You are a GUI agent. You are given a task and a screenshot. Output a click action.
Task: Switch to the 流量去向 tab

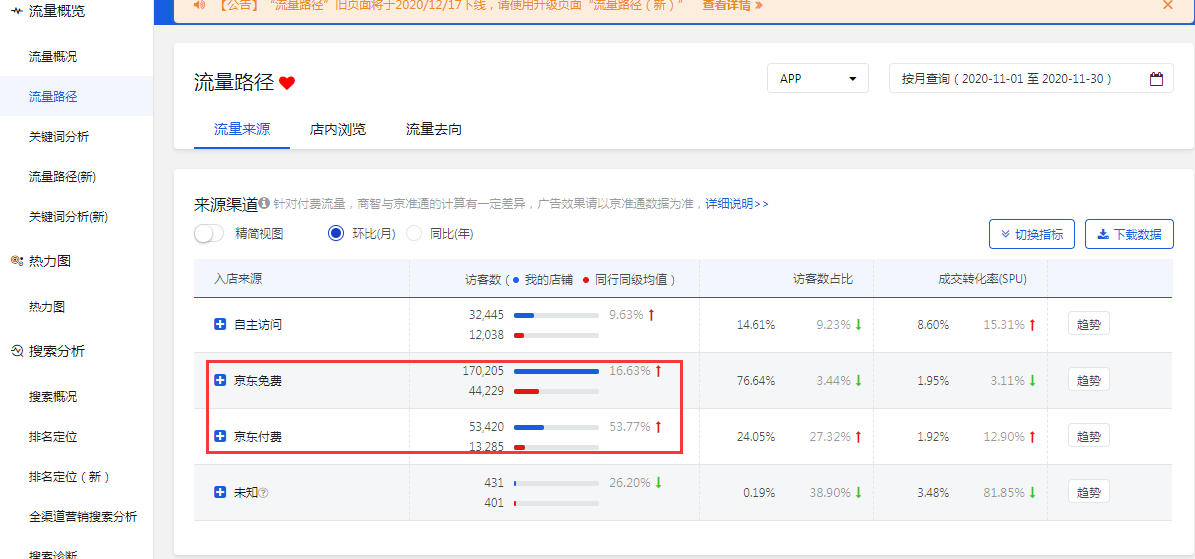(434, 129)
